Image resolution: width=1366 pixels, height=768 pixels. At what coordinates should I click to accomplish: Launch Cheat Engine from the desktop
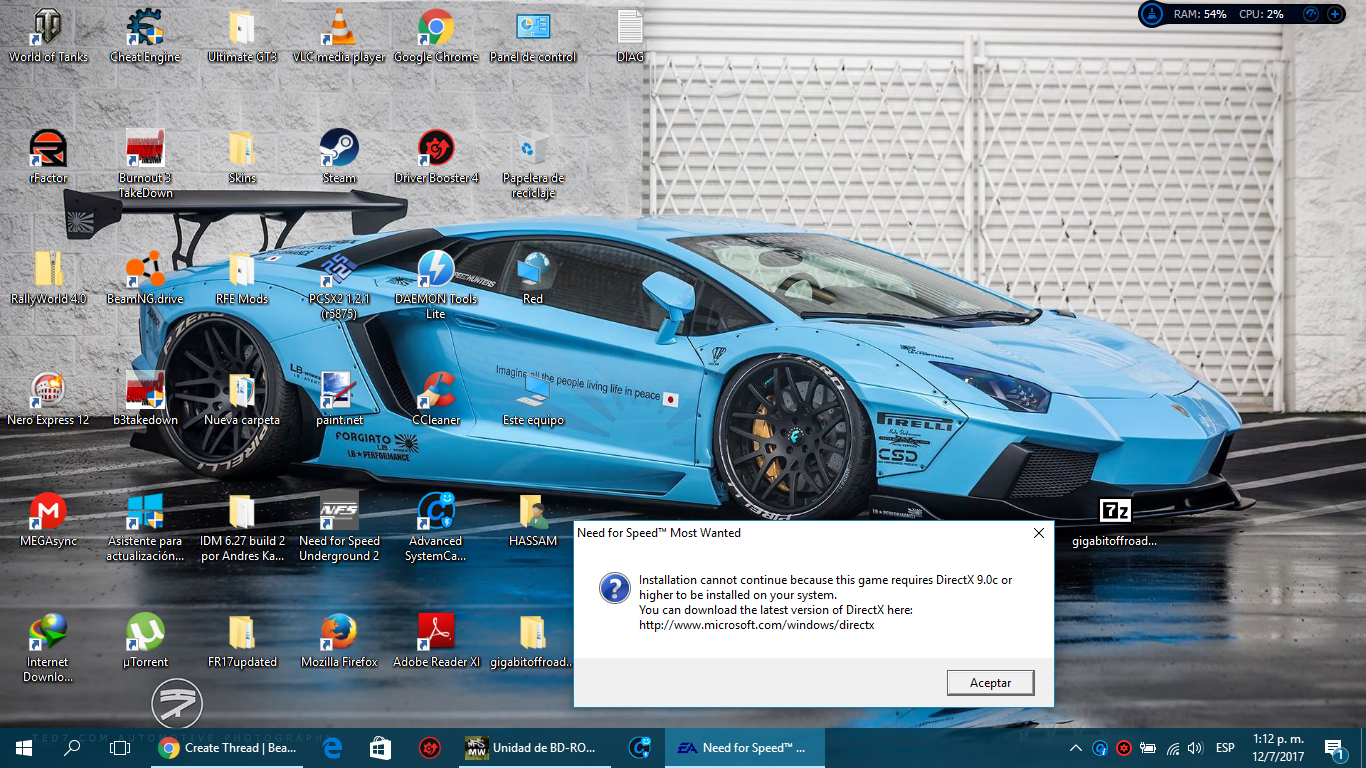point(145,36)
